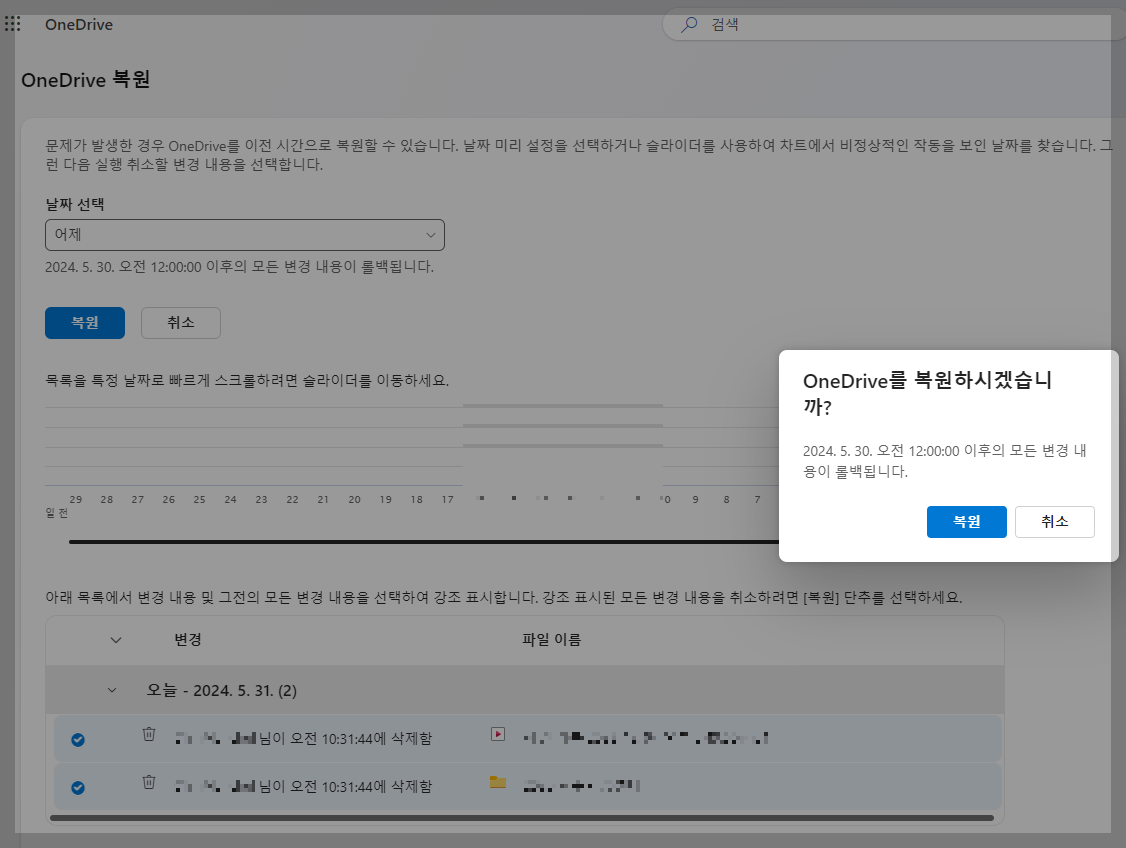Click the horizontal scrollbar under the list
Viewport: 1126px width, 848px height.
tap(522, 817)
